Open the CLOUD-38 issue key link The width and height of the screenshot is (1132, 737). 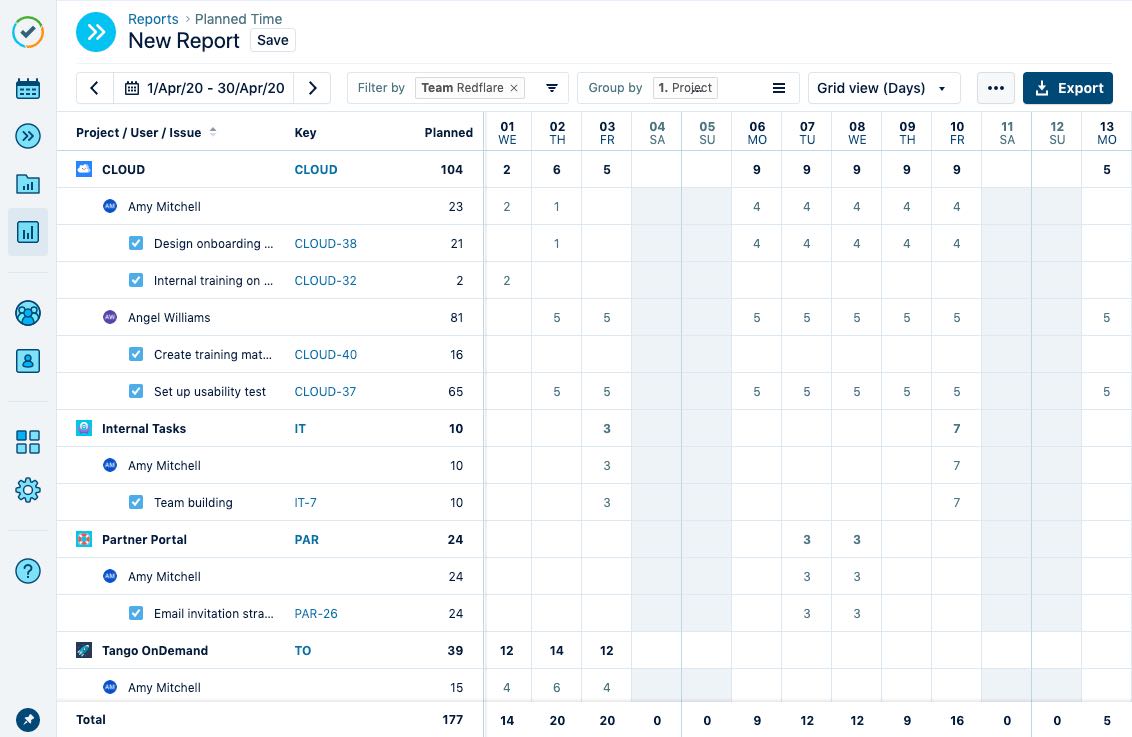(x=325, y=243)
